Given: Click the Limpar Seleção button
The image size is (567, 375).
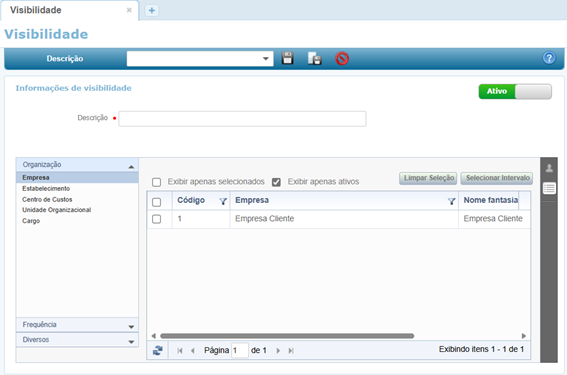Looking at the screenshot, I should point(428,178).
